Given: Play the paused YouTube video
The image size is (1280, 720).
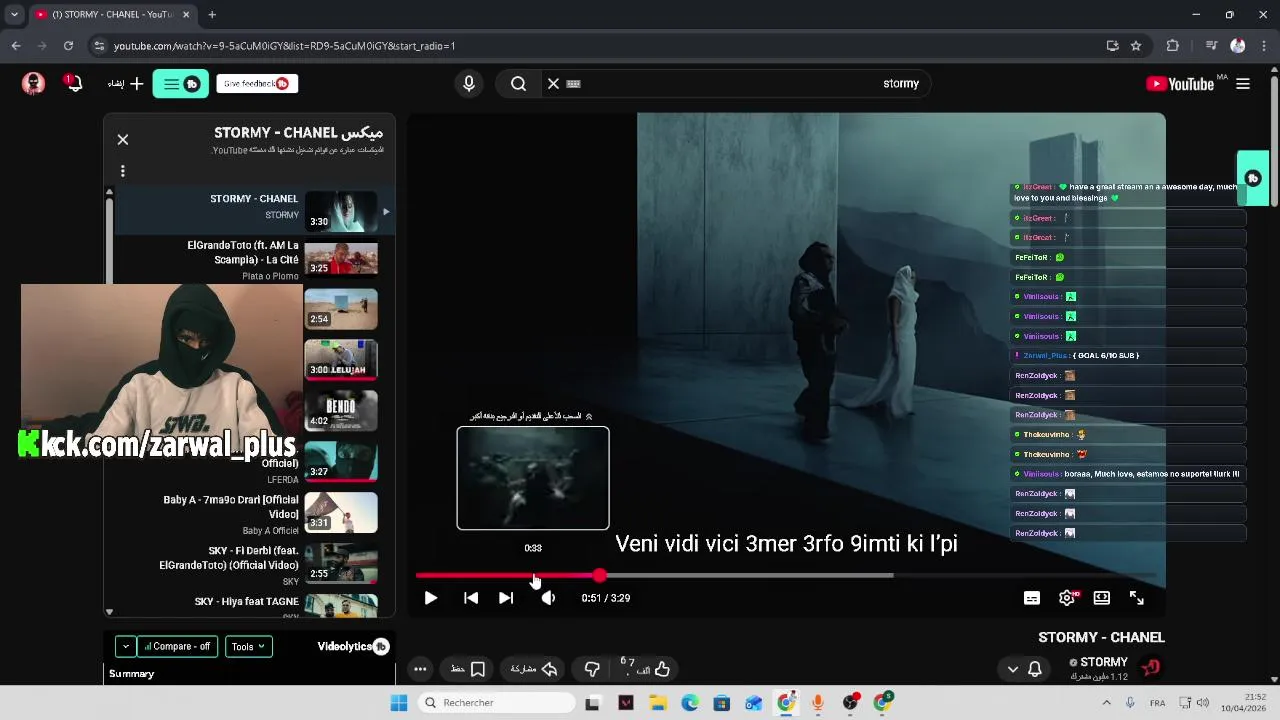Looking at the screenshot, I should [x=430, y=598].
